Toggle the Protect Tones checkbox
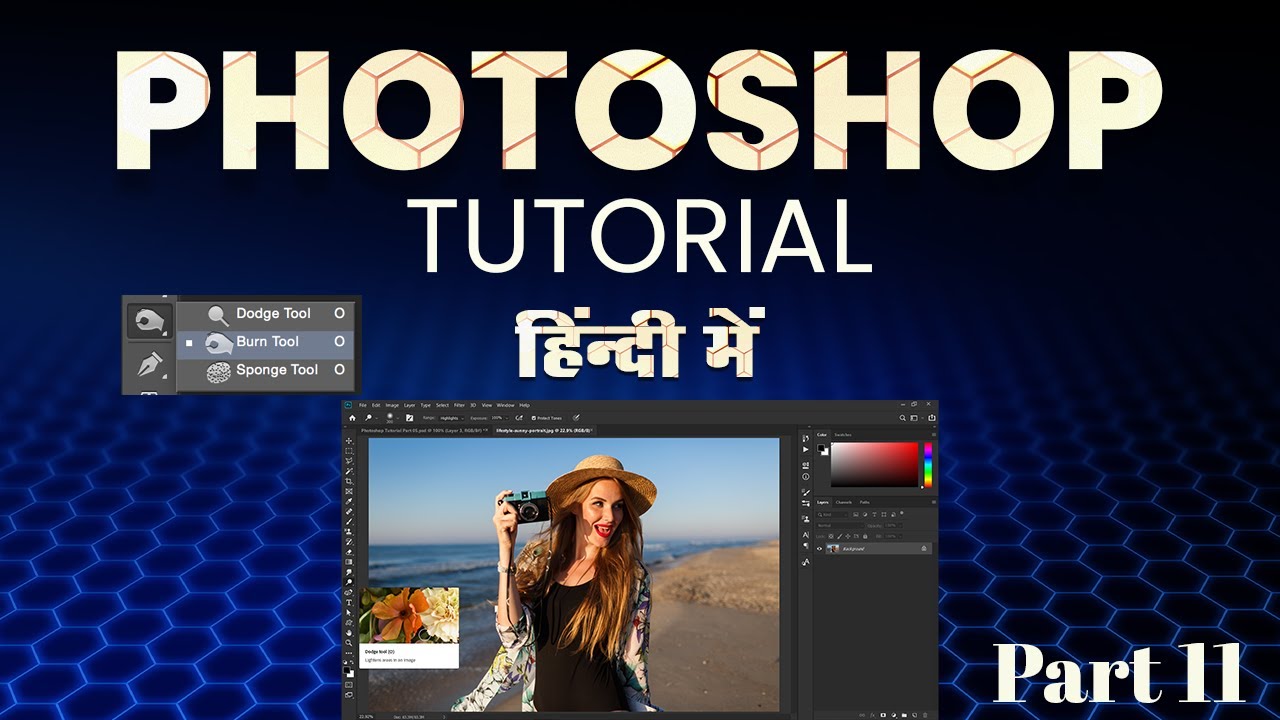 [x=534, y=418]
